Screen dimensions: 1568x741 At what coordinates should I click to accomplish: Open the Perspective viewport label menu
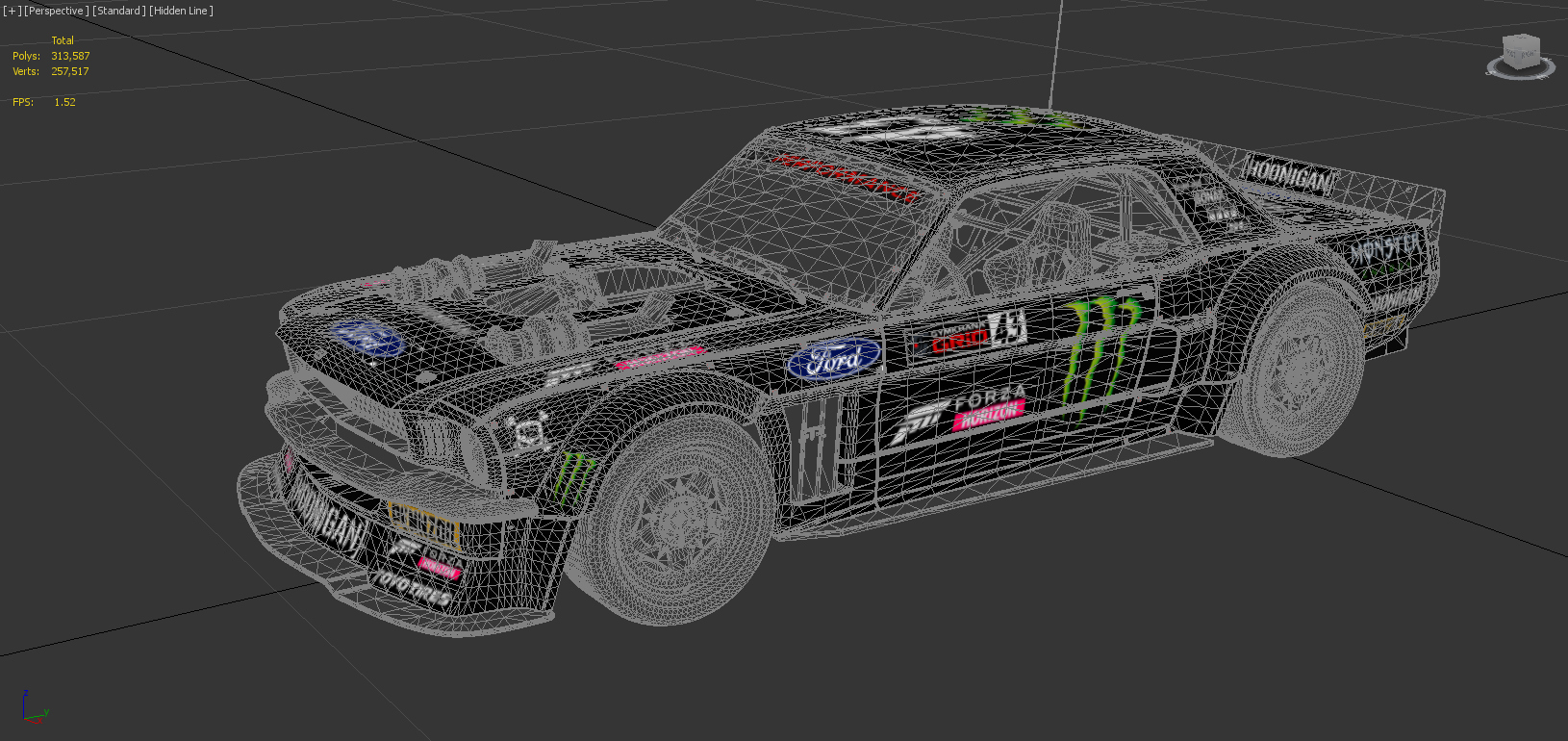pyautogui.click(x=57, y=11)
